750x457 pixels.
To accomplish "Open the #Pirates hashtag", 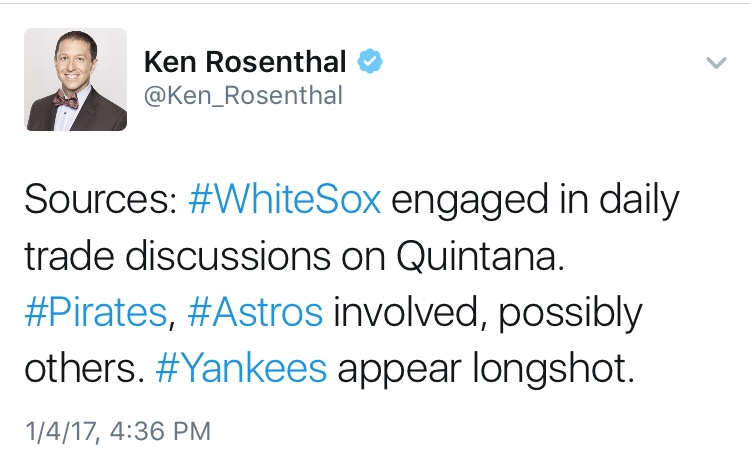I will (x=96, y=312).
